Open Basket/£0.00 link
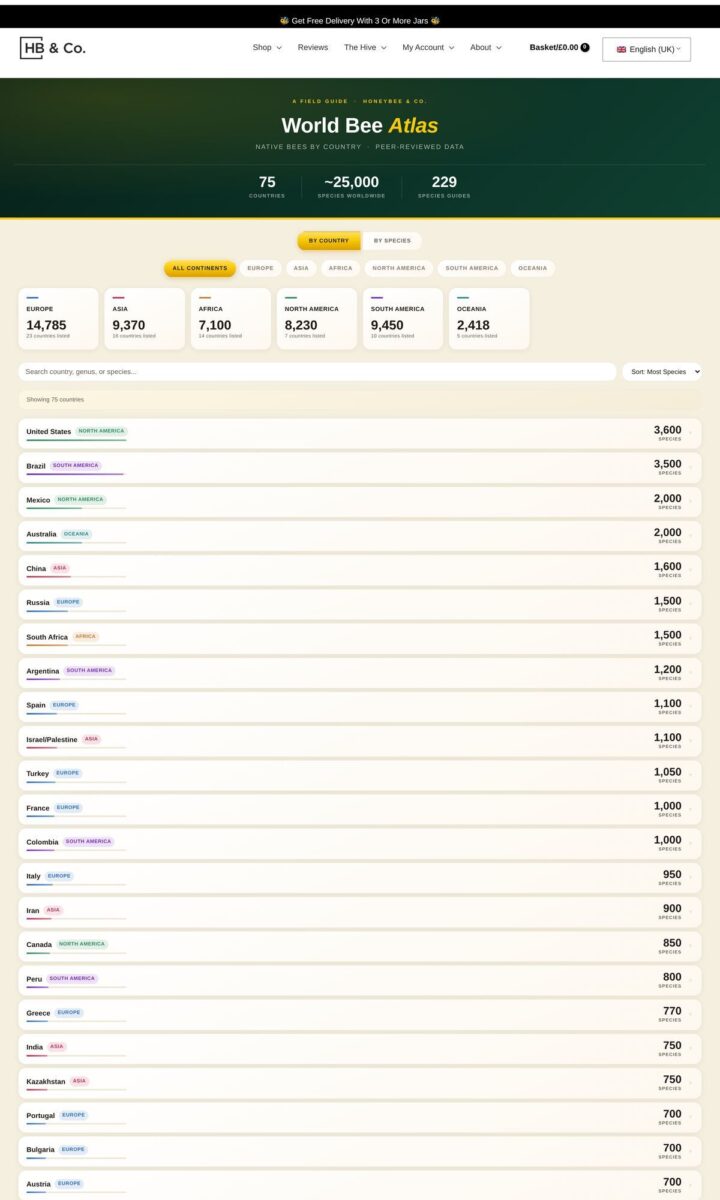The width and height of the screenshot is (720, 1200). [554, 47]
